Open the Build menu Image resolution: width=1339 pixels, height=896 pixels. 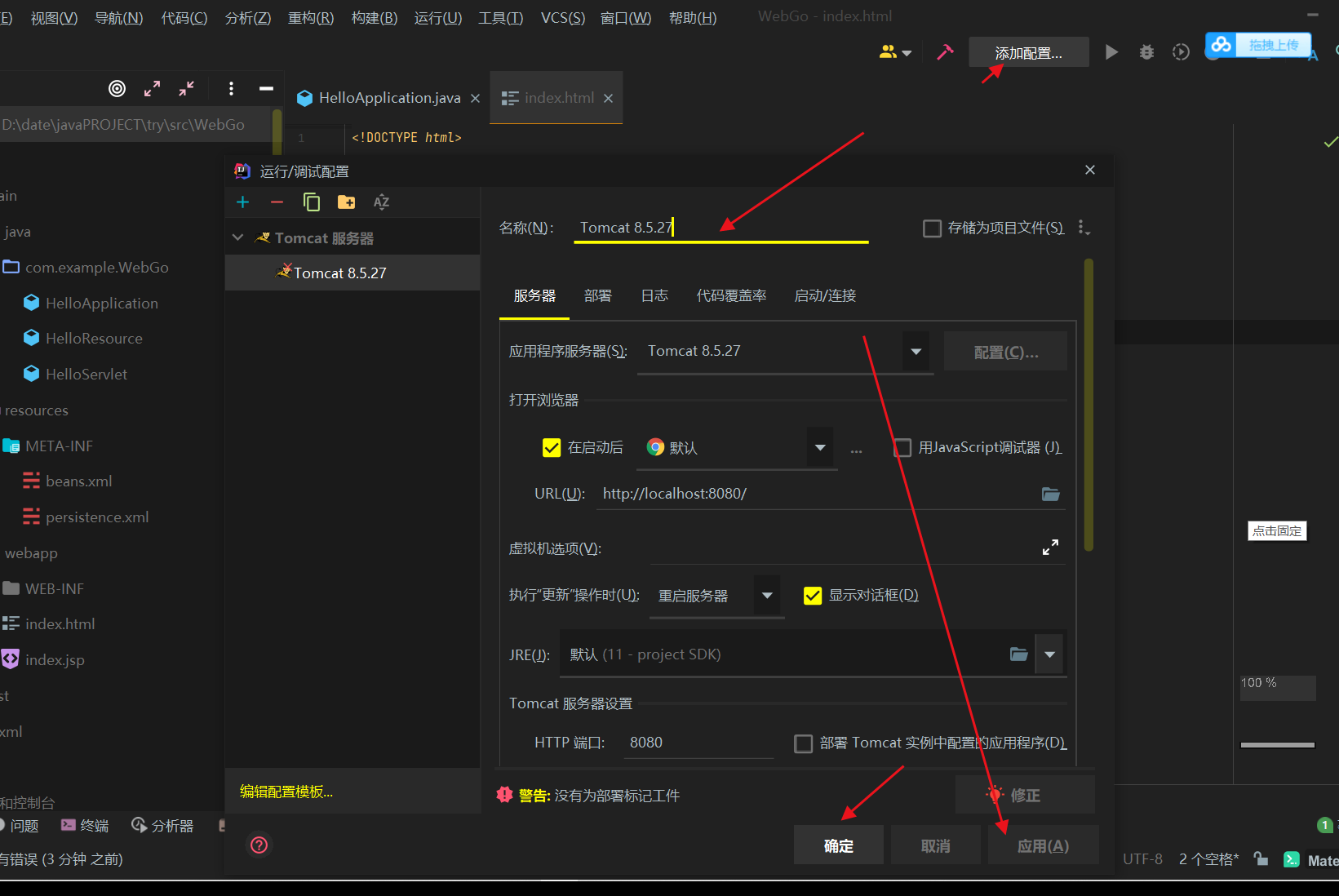[x=374, y=17]
